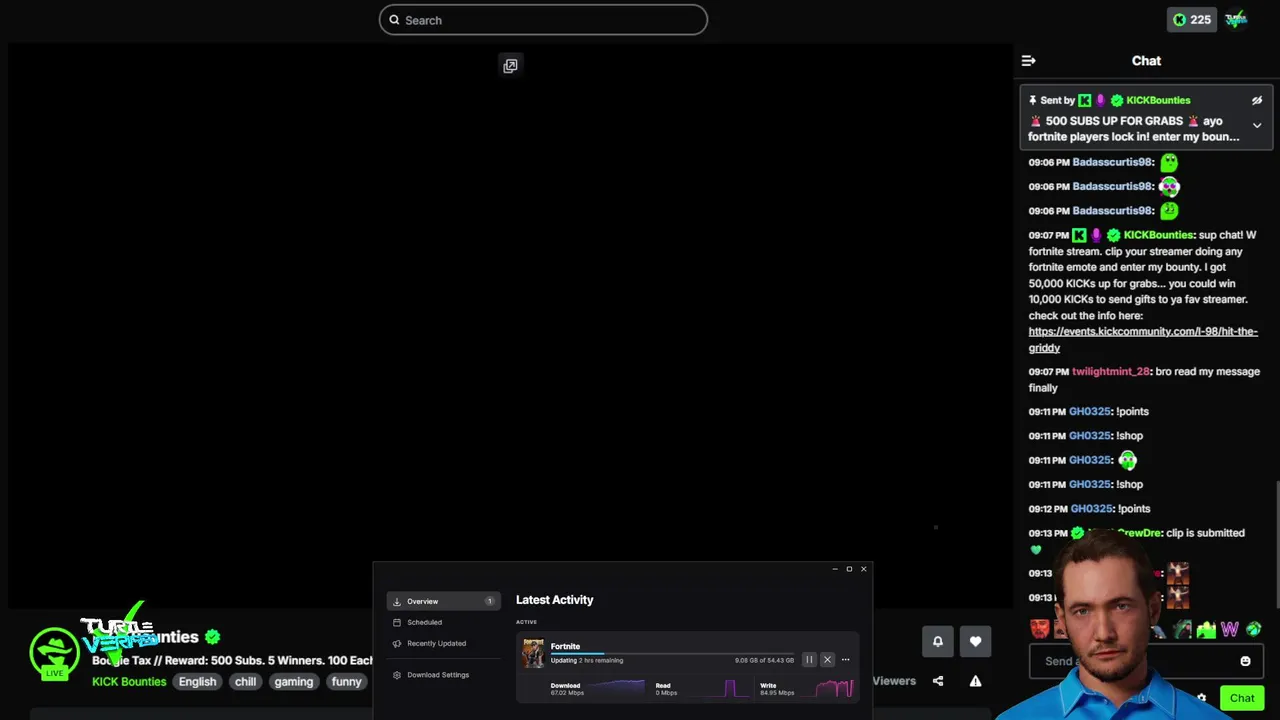Select the dark green character quick emote
The width and height of the screenshot is (1280, 720).
[x=1183, y=629]
